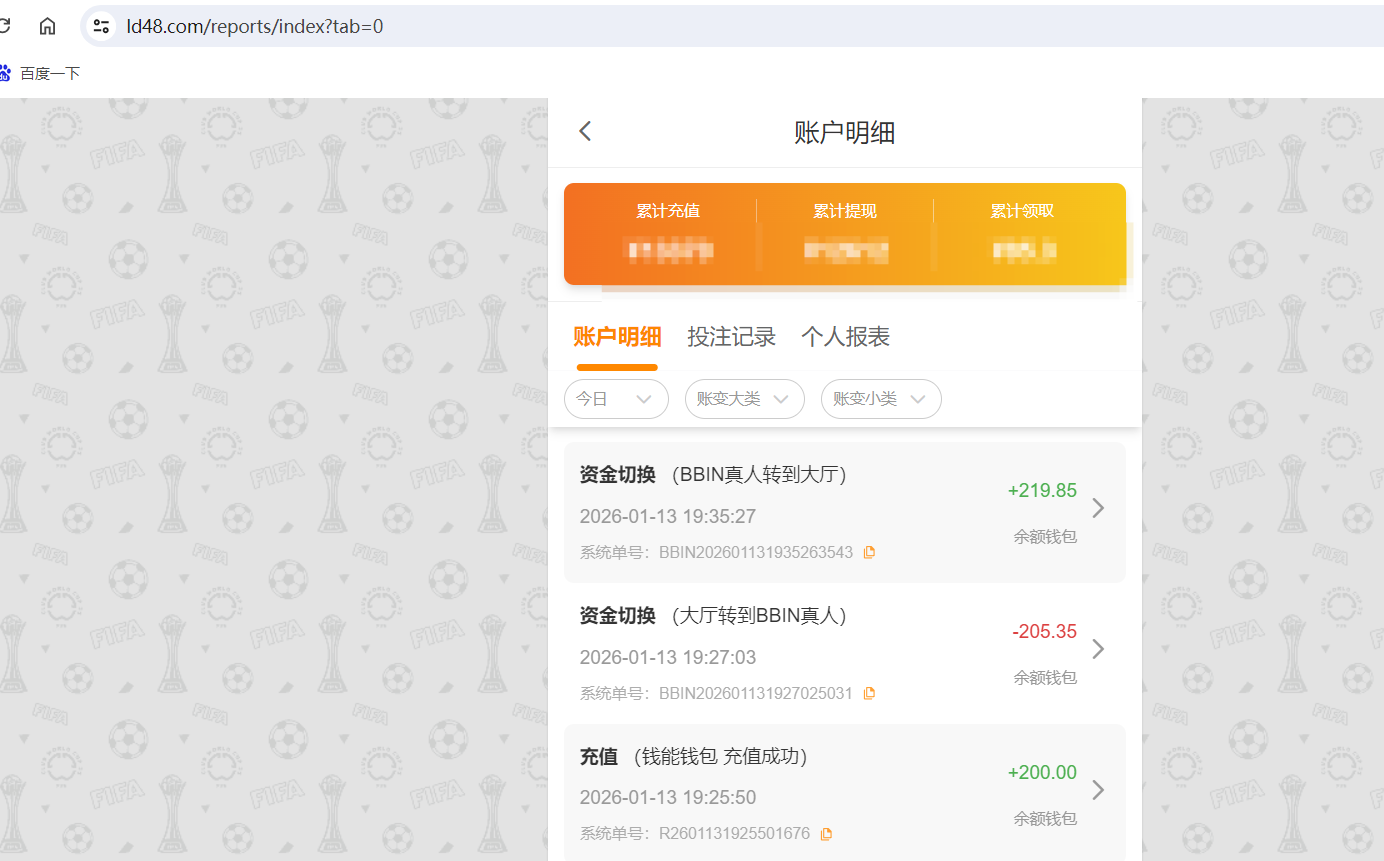Expand details of the +219.85 fund switch record
Image resolution: width=1384 pixels, height=861 pixels.
[1098, 508]
